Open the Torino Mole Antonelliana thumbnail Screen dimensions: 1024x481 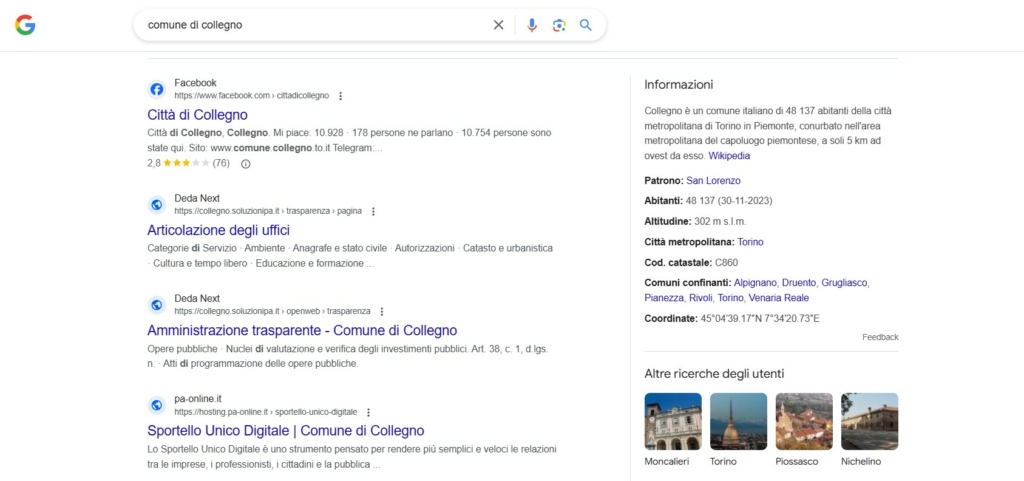[739, 421]
